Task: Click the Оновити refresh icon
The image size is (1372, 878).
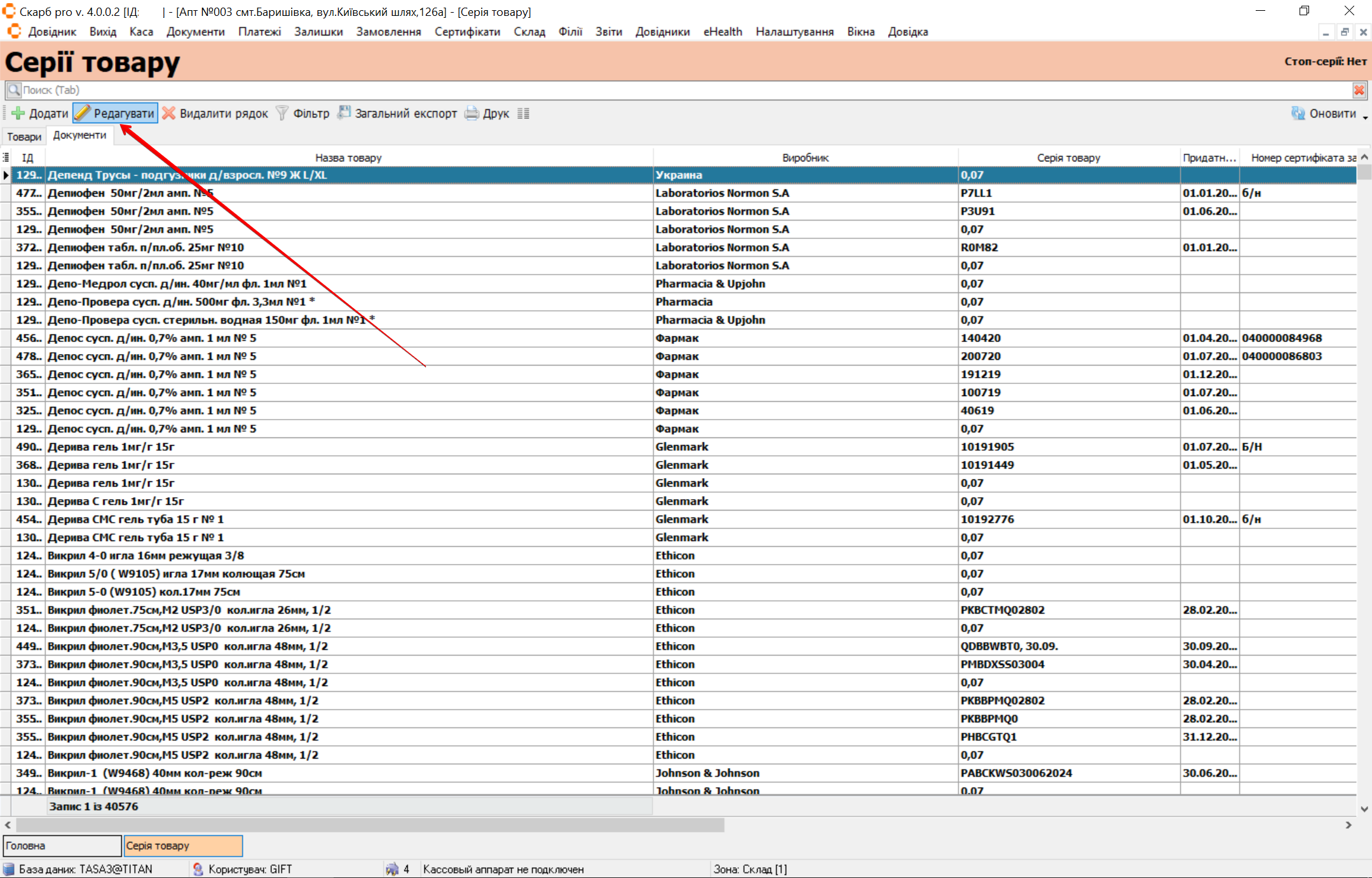Action: click(x=1298, y=113)
